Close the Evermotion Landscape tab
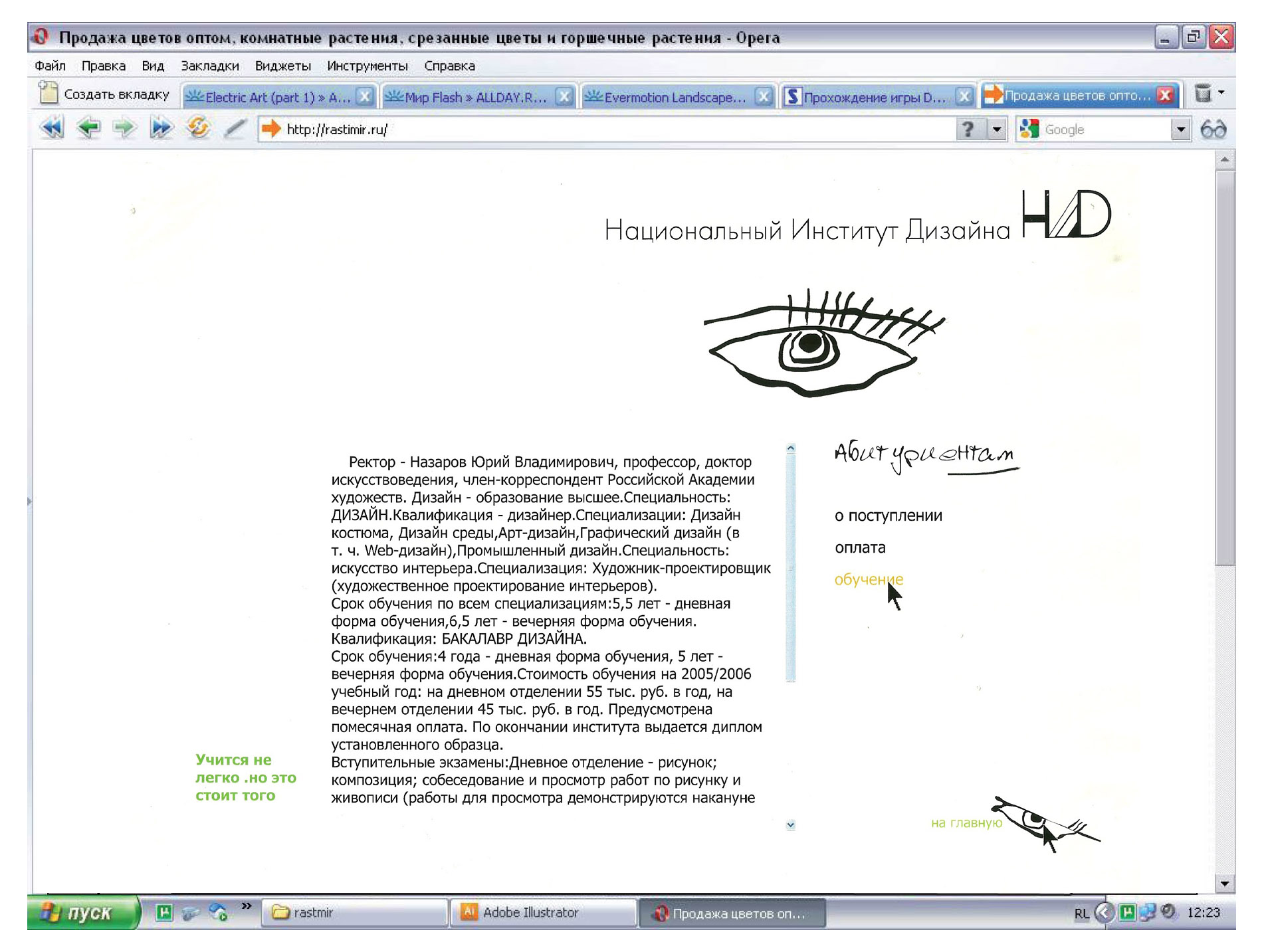The image size is (1266, 952). click(764, 97)
